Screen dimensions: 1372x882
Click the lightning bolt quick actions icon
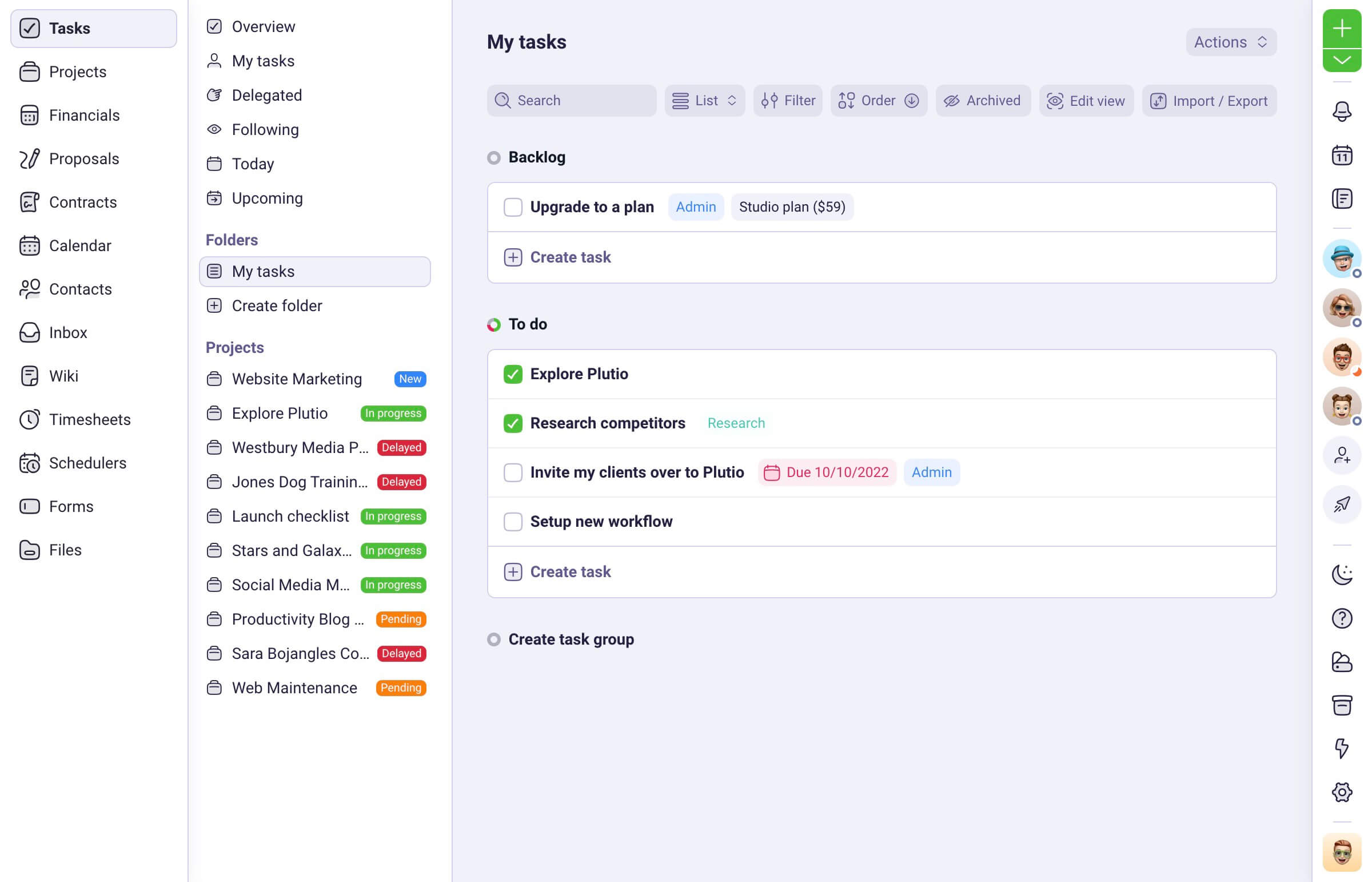coord(1342,748)
